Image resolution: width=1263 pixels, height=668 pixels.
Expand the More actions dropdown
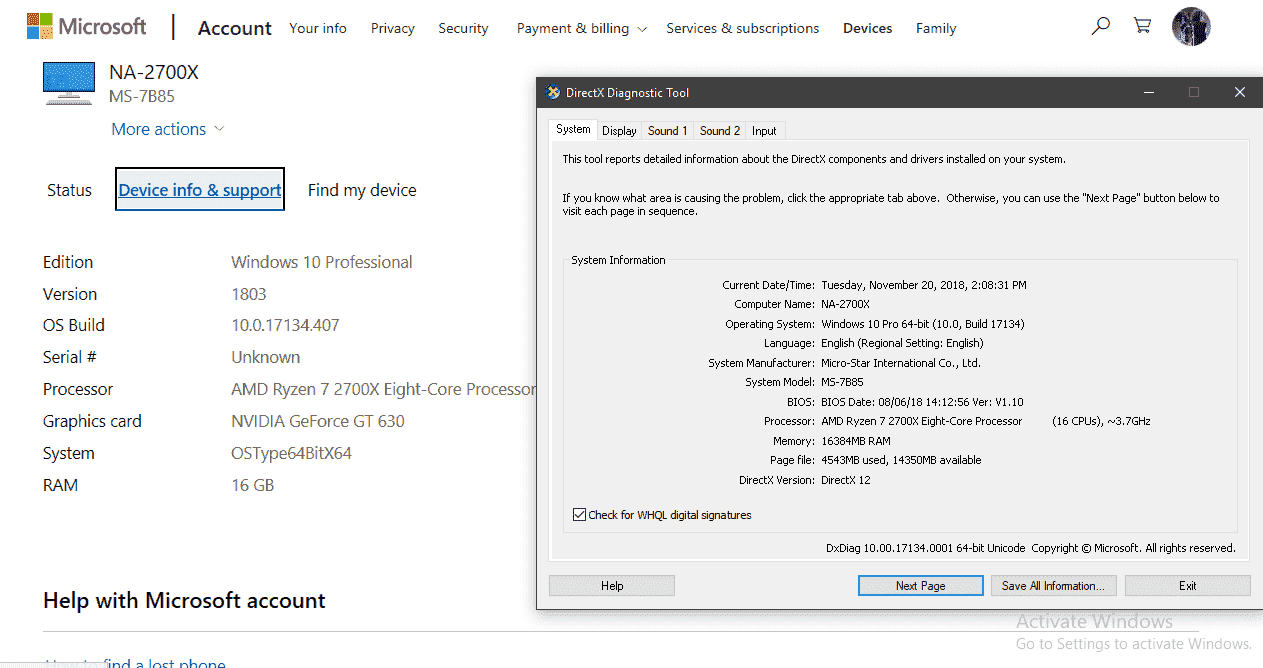click(168, 129)
